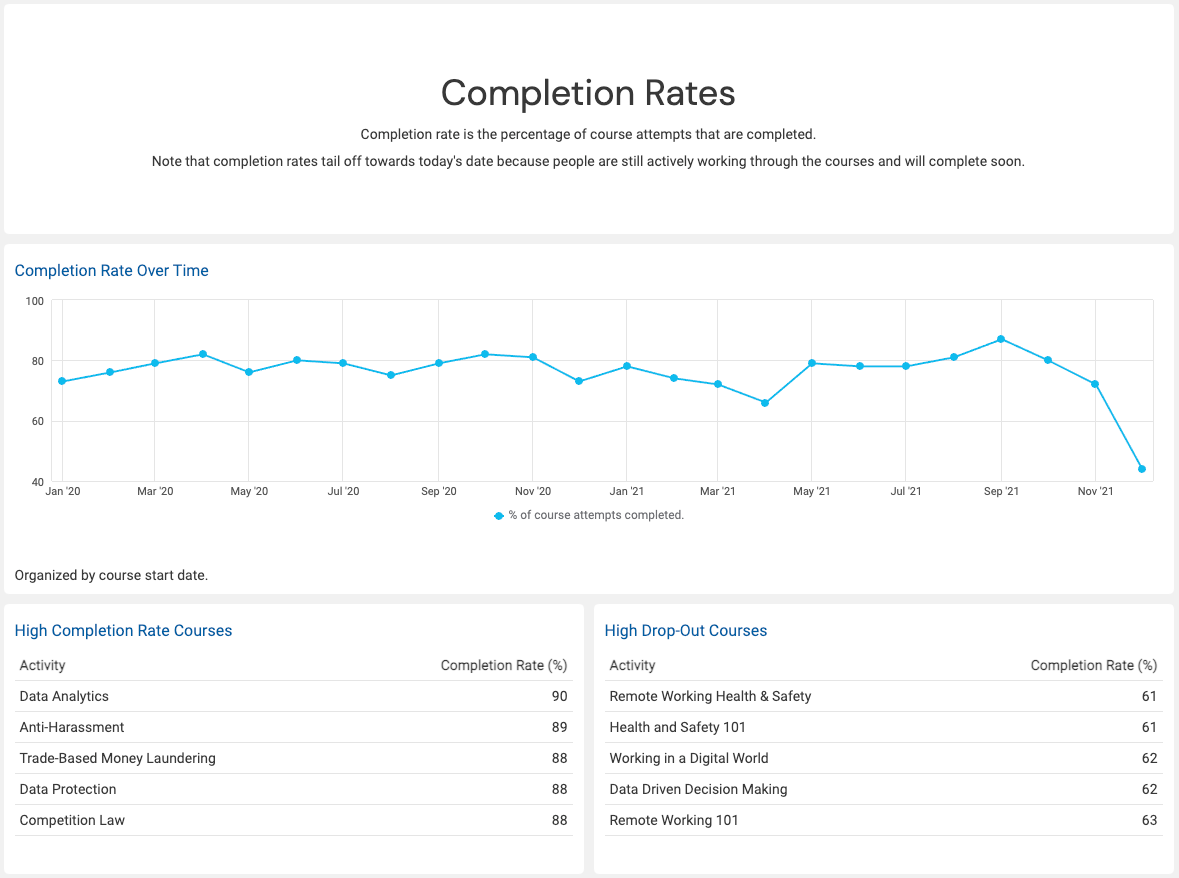The width and height of the screenshot is (1179, 878).
Task: Open High Completion Rate Courses title
Action: pyautogui.click(x=123, y=631)
